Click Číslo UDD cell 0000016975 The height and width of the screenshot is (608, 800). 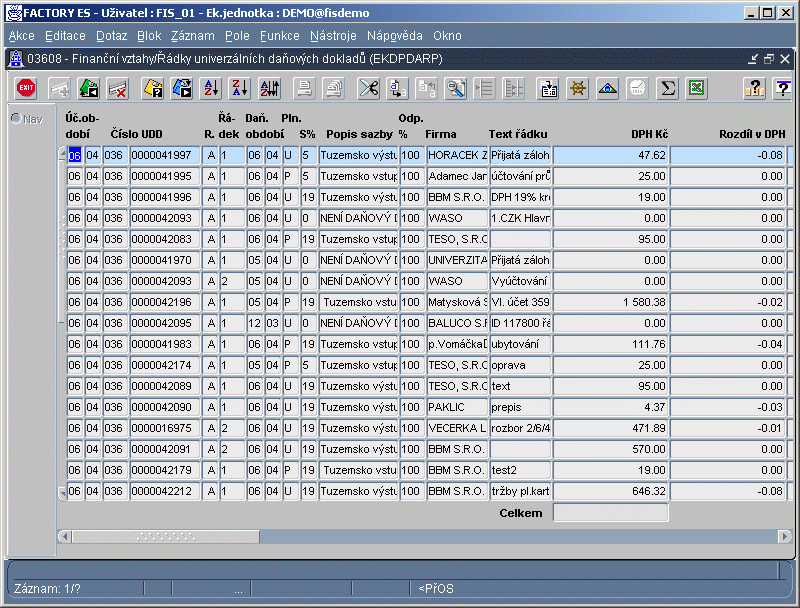165,428
